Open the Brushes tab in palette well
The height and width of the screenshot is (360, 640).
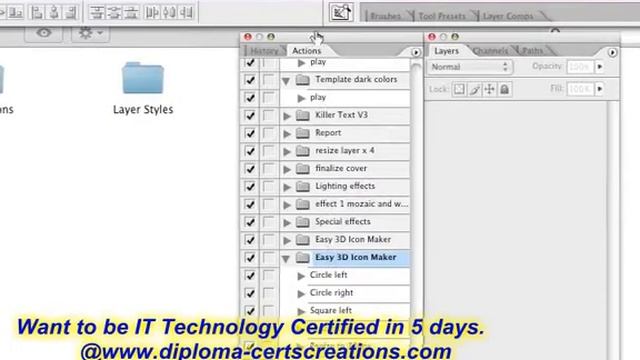[x=386, y=16]
